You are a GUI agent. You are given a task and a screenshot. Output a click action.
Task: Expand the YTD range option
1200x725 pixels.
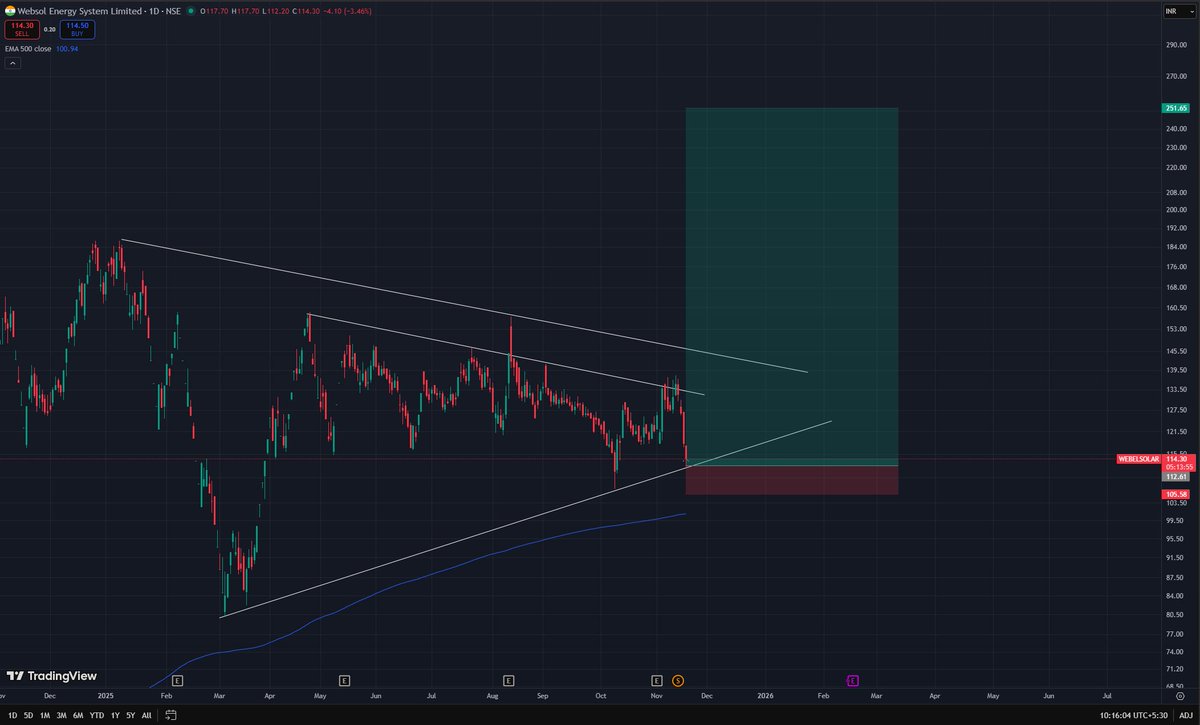(98, 715)
